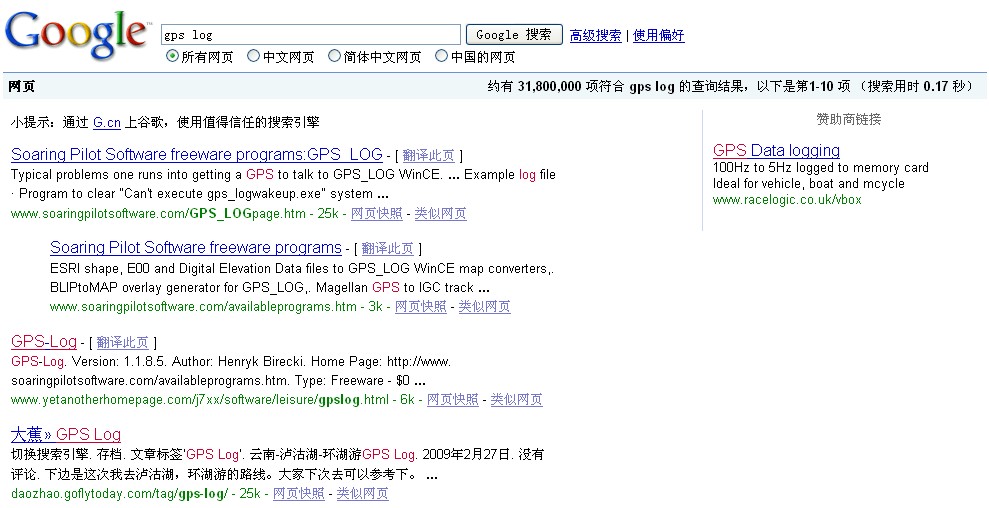Viewport: 989px width, 508px height.
Task: Open 网页快照 for the daozhao.goflytoday.com result
Action: [x=298, y=493]
